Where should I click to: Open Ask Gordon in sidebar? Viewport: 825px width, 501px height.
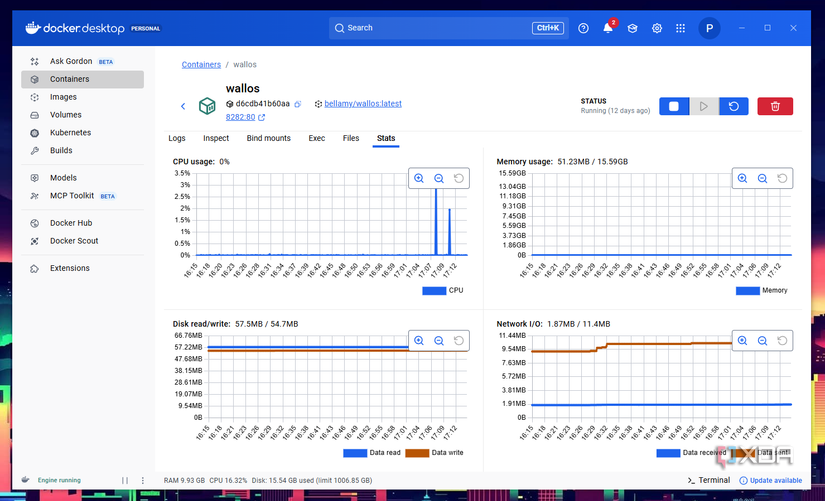[x=83, y=61]
